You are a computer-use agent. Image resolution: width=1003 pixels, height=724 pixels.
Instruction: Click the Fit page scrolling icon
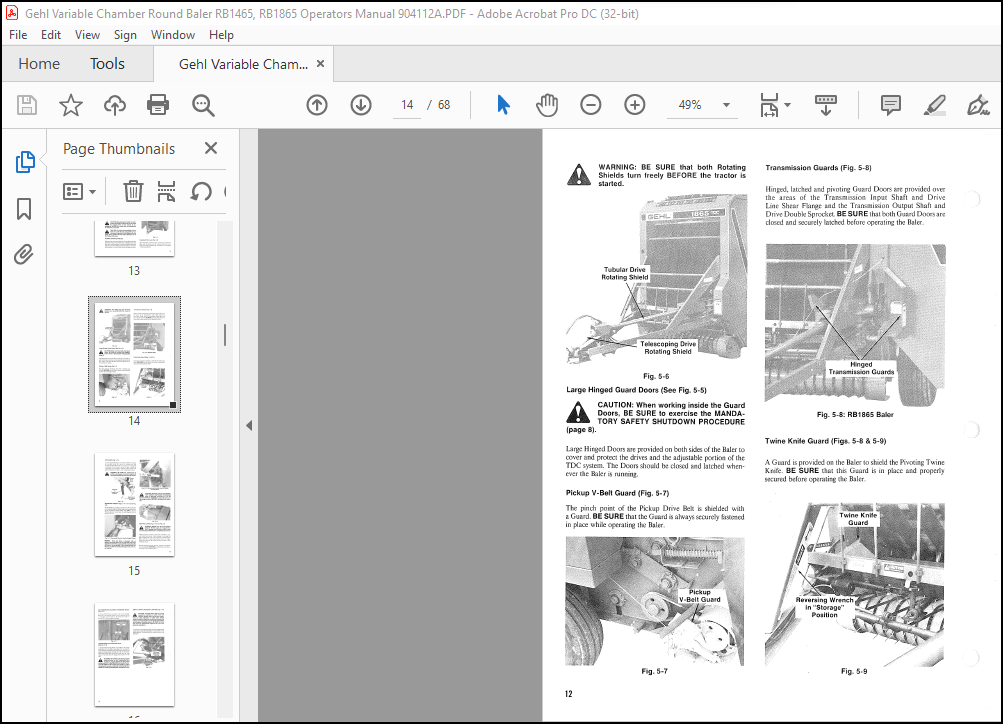(x=769, y=105)
